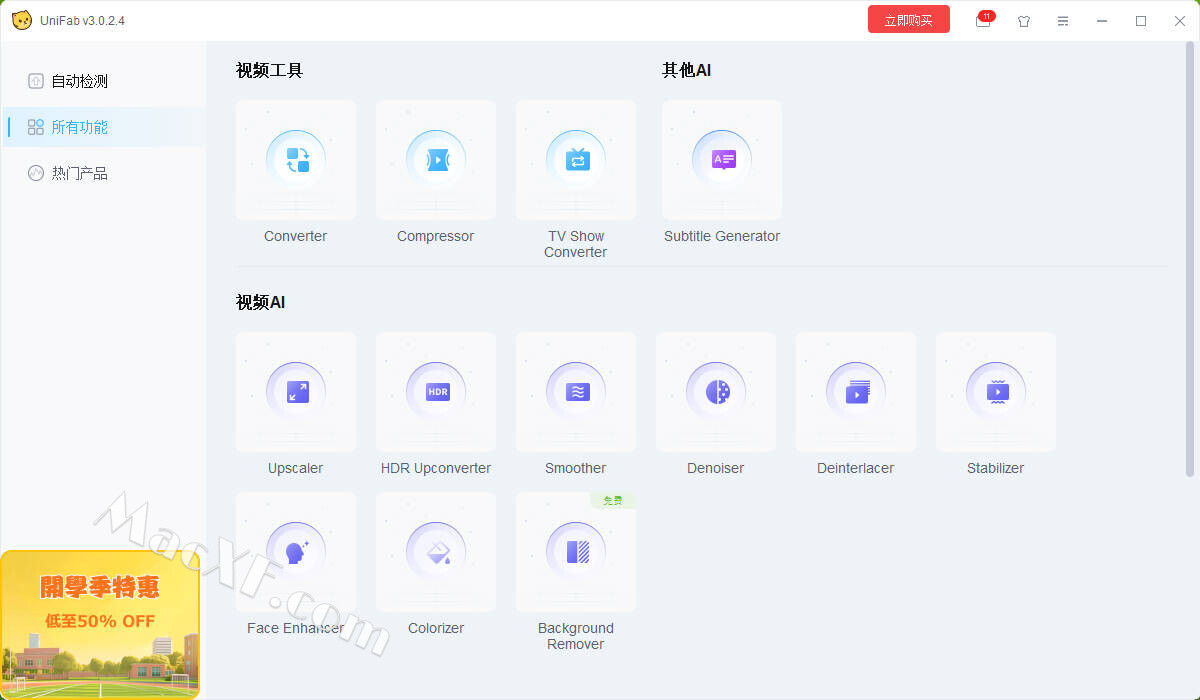Click the 其他AI section heading

pyautogui.click(x=687, y=70)
